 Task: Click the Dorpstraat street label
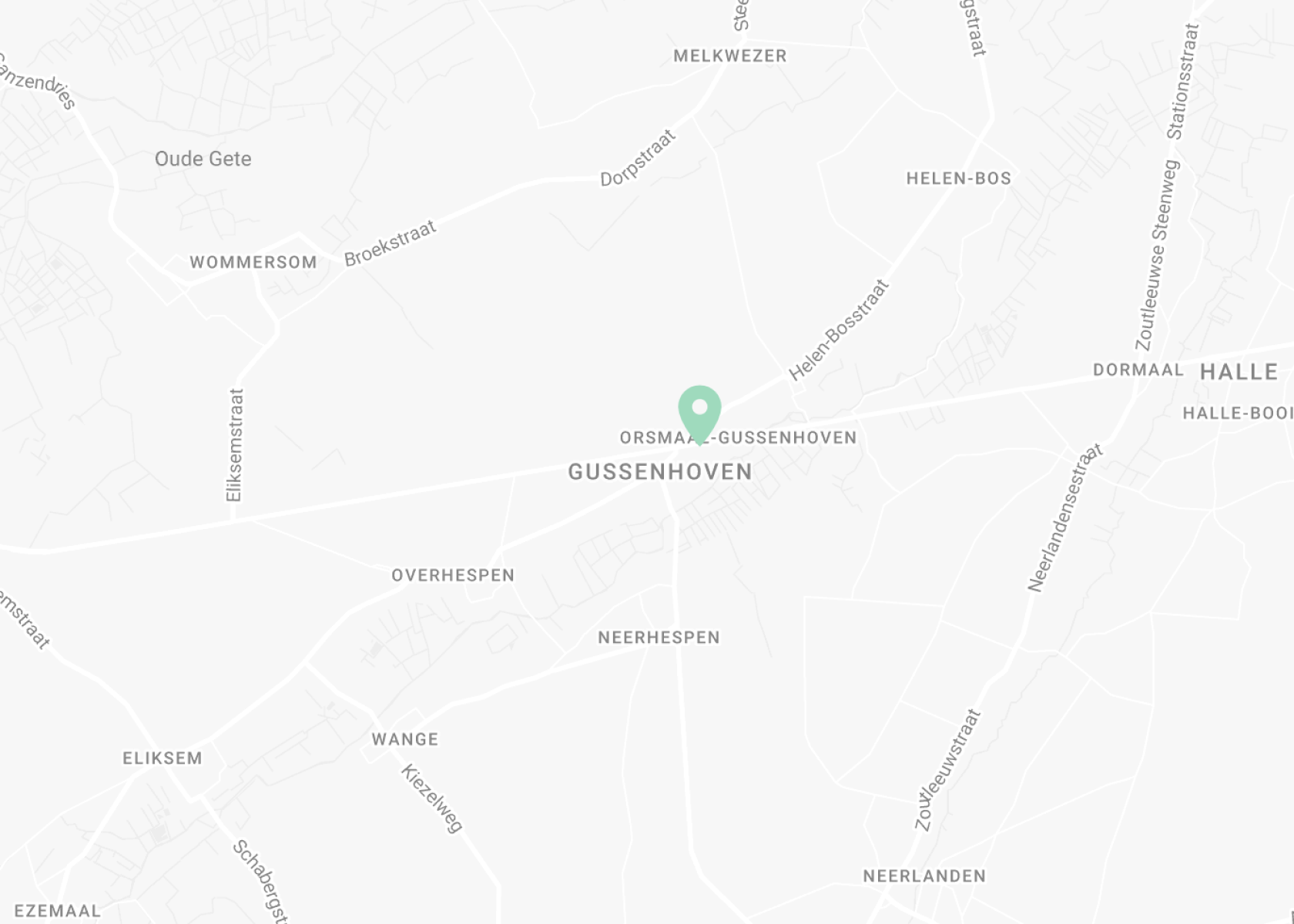pos(638,158)
